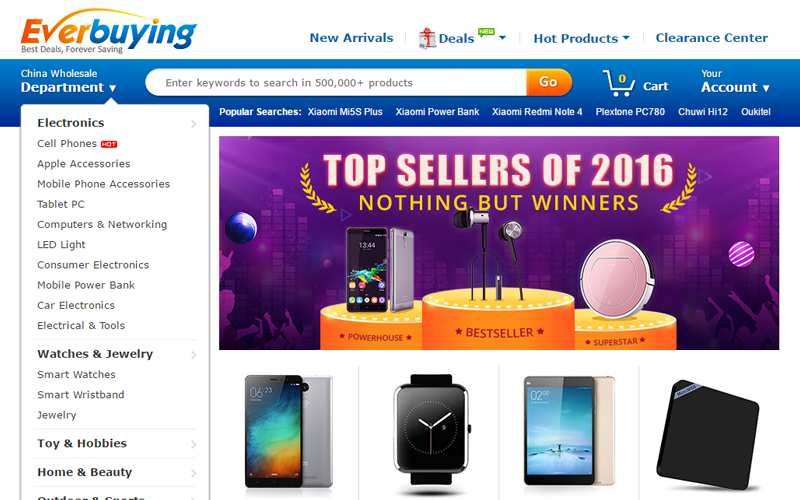
Task: Click the Electronics category arrow
Action: [193, 123]
